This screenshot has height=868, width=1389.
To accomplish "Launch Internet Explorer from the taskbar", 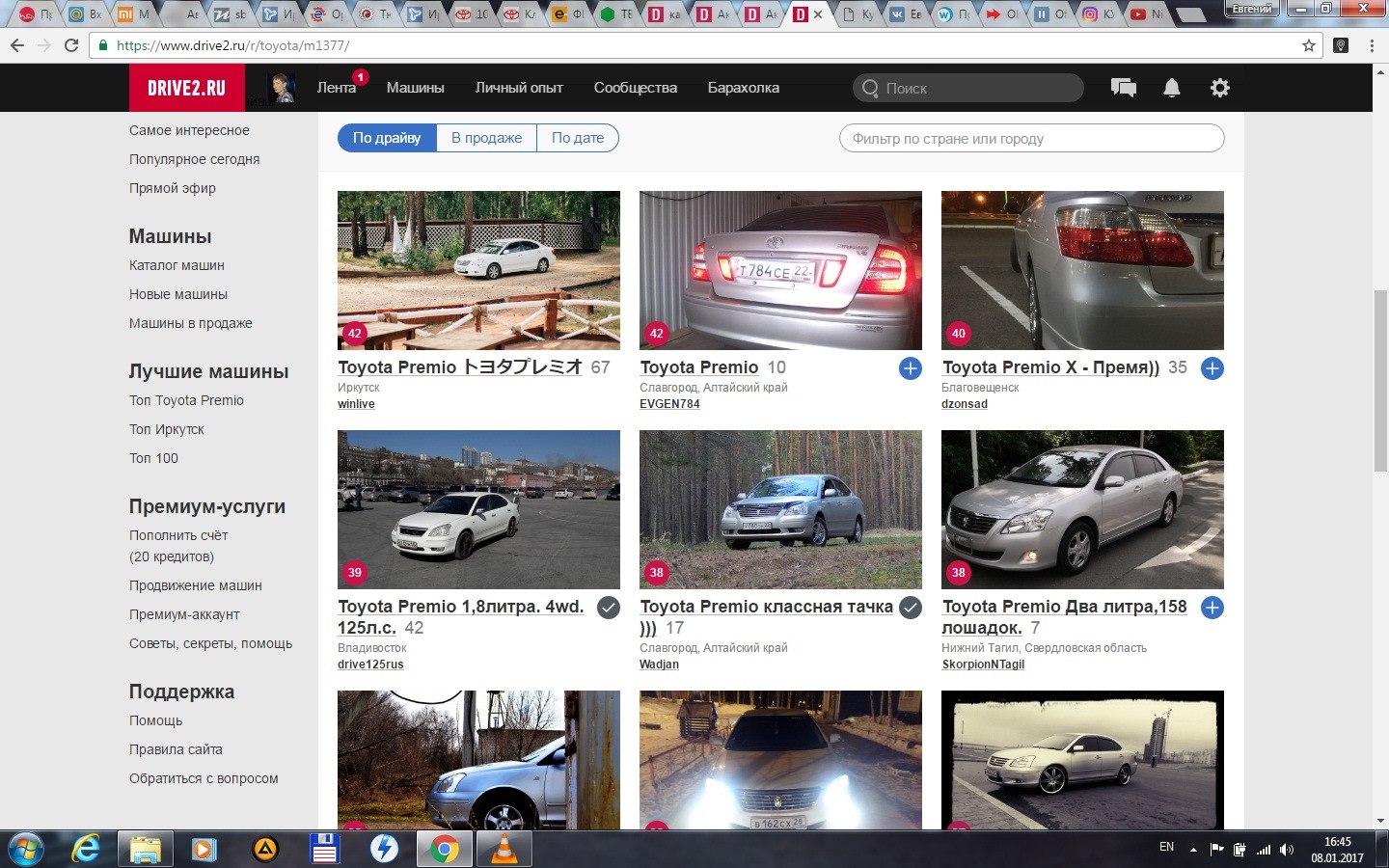I will pos(86,850).
